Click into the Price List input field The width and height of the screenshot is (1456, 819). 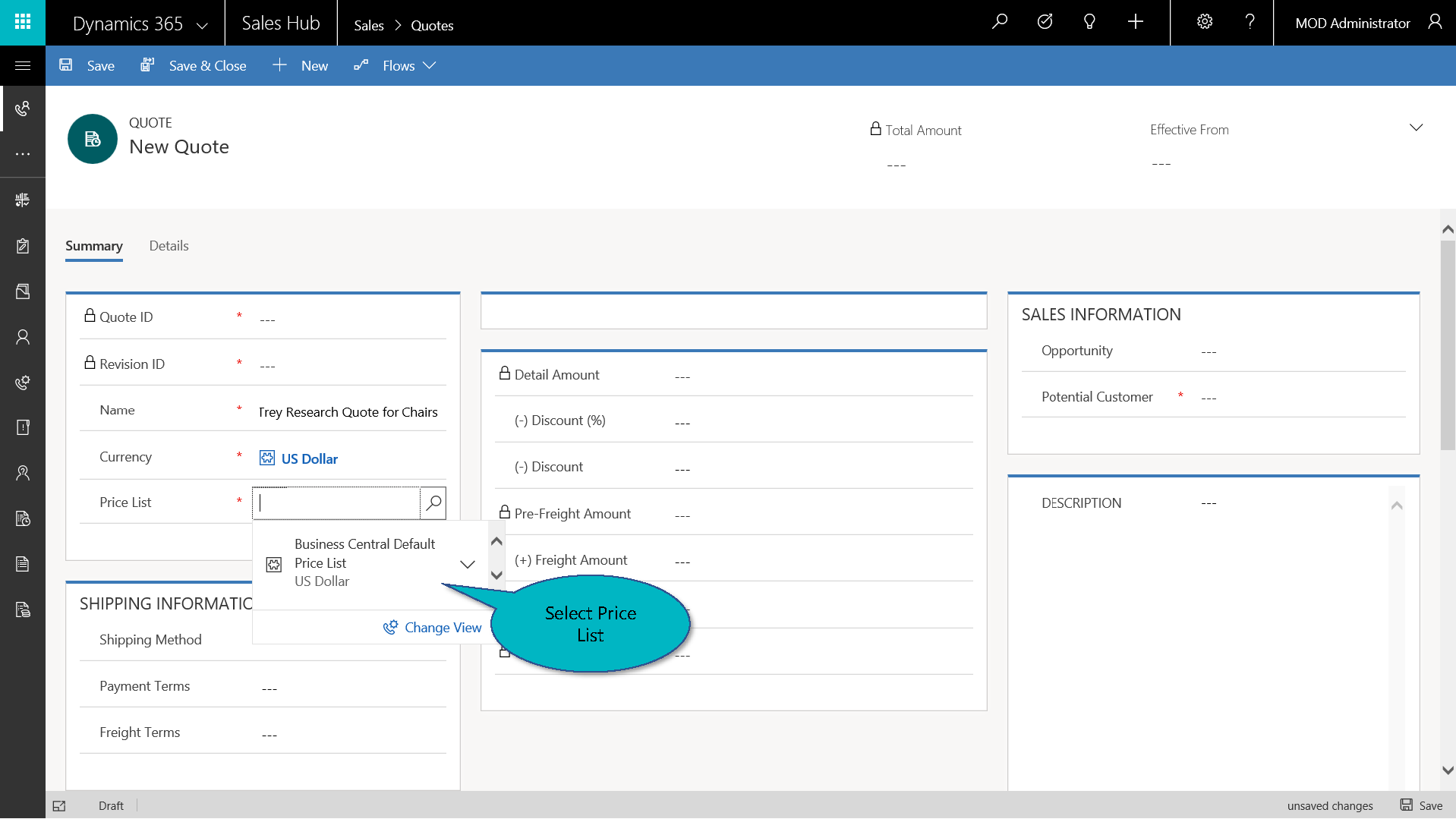tap(336, 502)
